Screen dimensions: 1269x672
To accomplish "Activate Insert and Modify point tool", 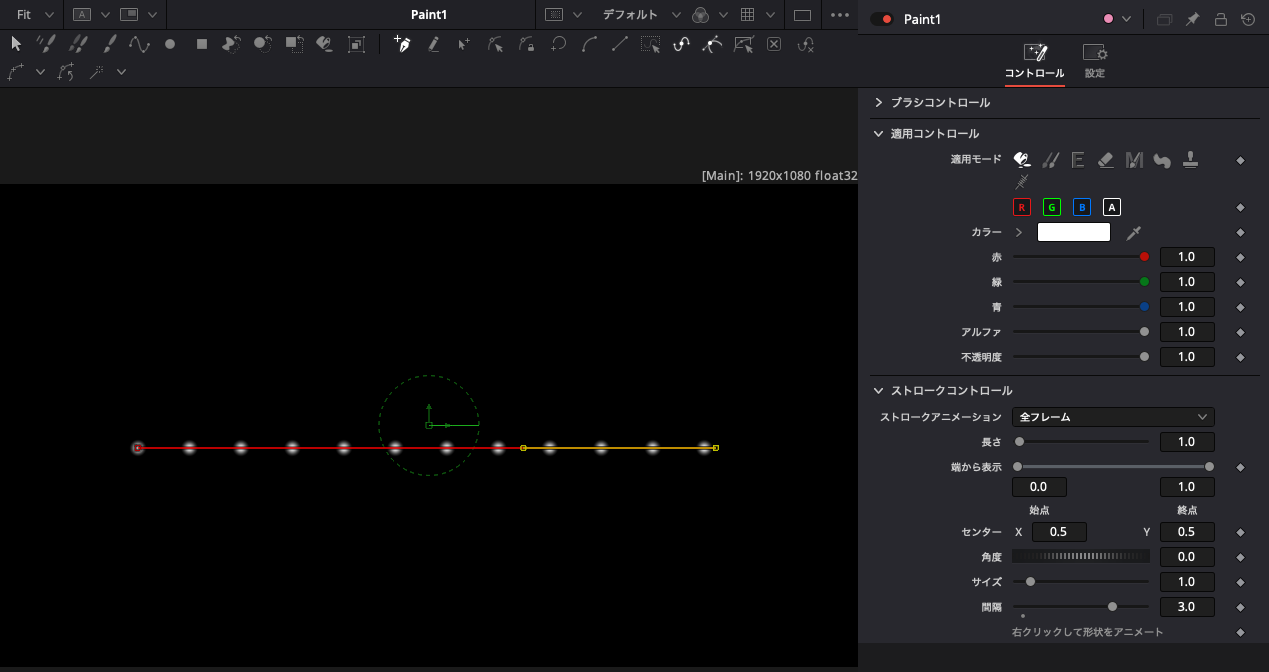I will [x=464, y=44].
